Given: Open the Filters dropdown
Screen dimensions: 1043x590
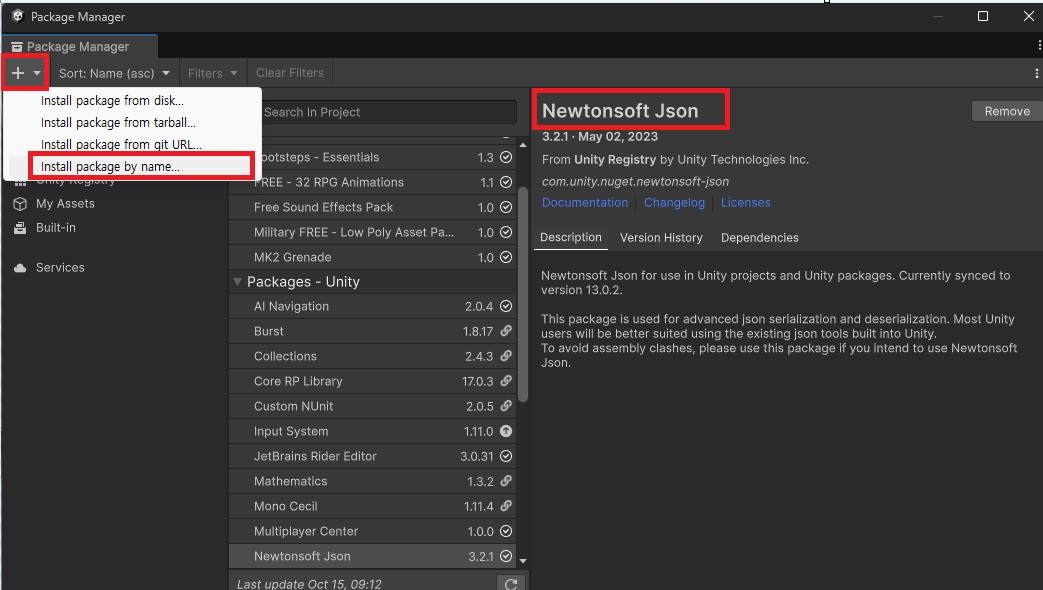Looking at the screenshot, I should tap(213, 73).
